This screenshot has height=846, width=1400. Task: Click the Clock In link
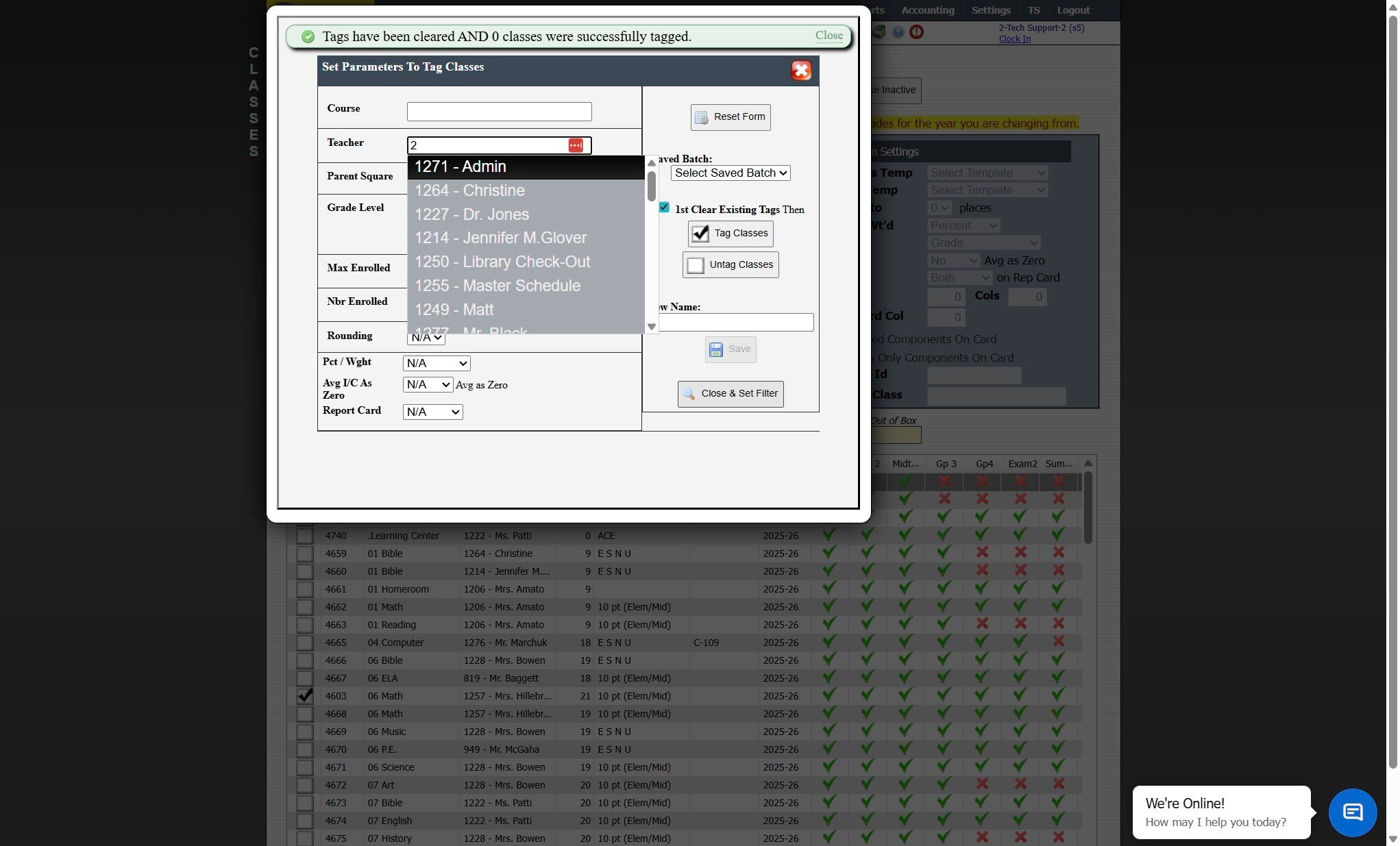1014,39
